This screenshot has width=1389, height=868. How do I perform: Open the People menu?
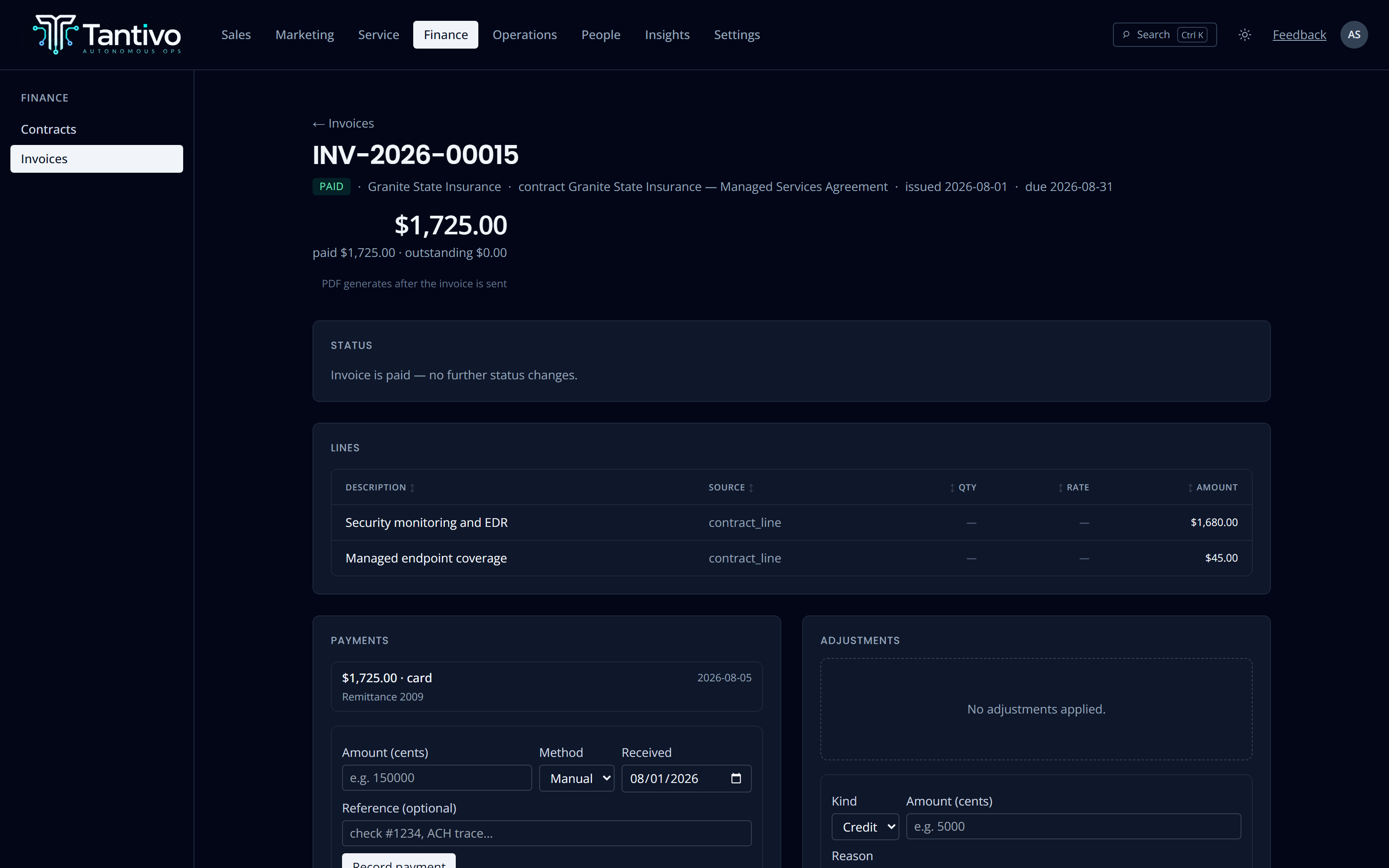600,35
